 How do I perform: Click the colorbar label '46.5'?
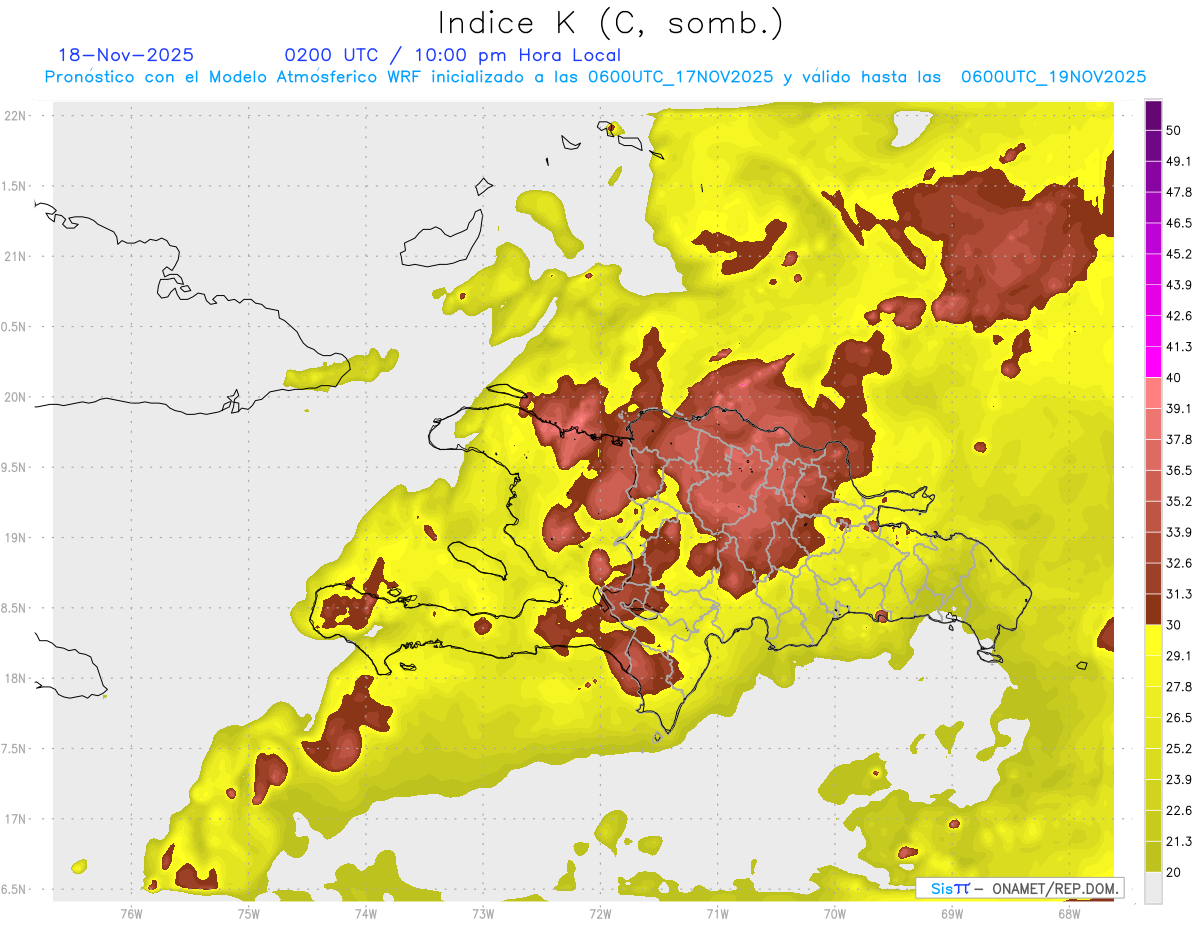tap(1179, 223)
